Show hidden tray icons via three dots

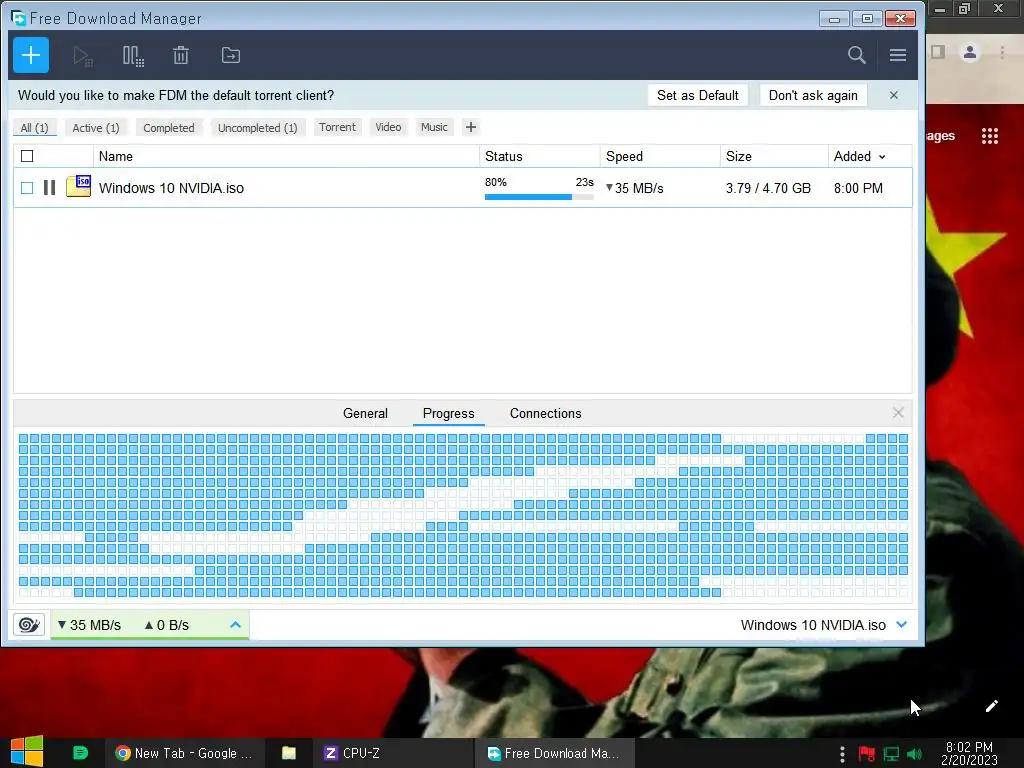point(842,754)
